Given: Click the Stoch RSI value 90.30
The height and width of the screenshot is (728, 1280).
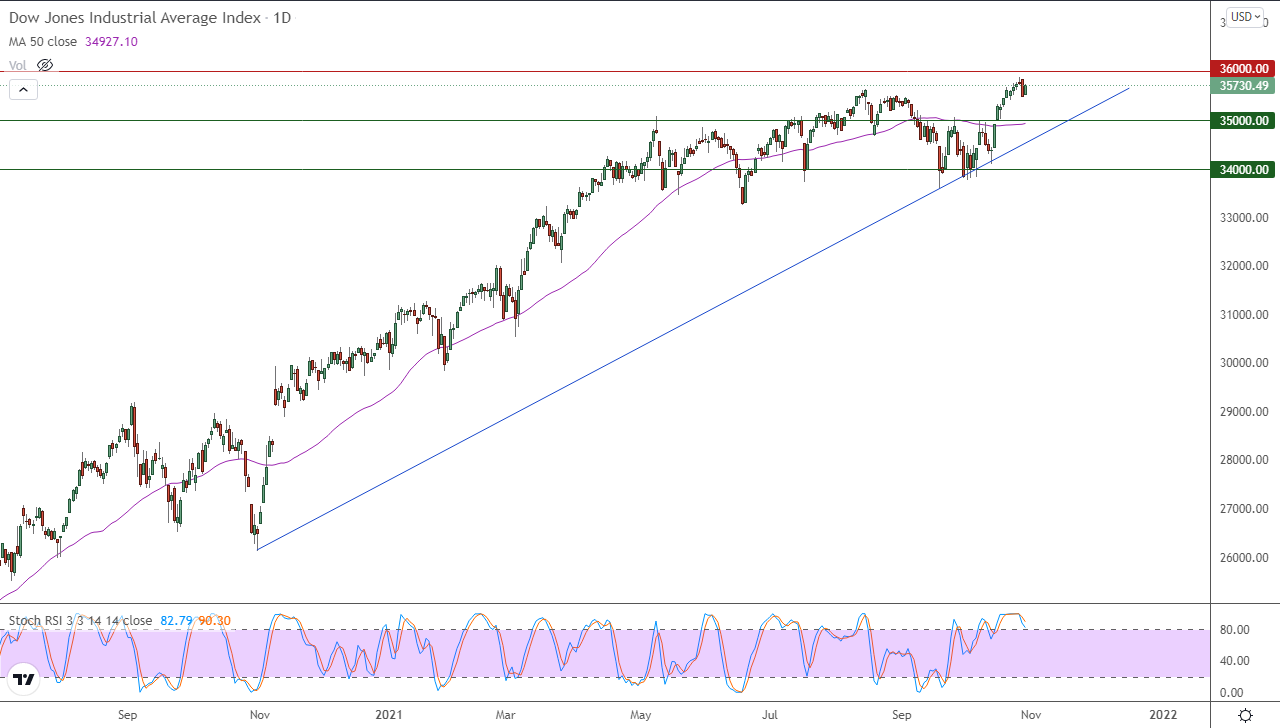Looking at the screenshot, I should tap(214, 621).
